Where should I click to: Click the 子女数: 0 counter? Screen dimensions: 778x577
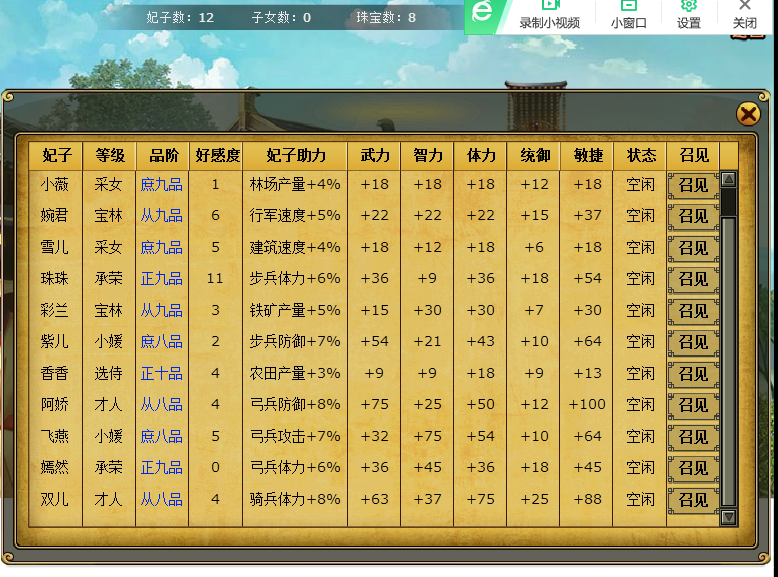coord(281,18)
